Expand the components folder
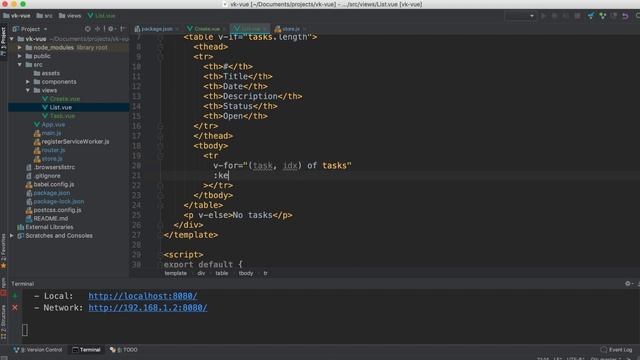This screenshot has height=360, width=640. 28,82
